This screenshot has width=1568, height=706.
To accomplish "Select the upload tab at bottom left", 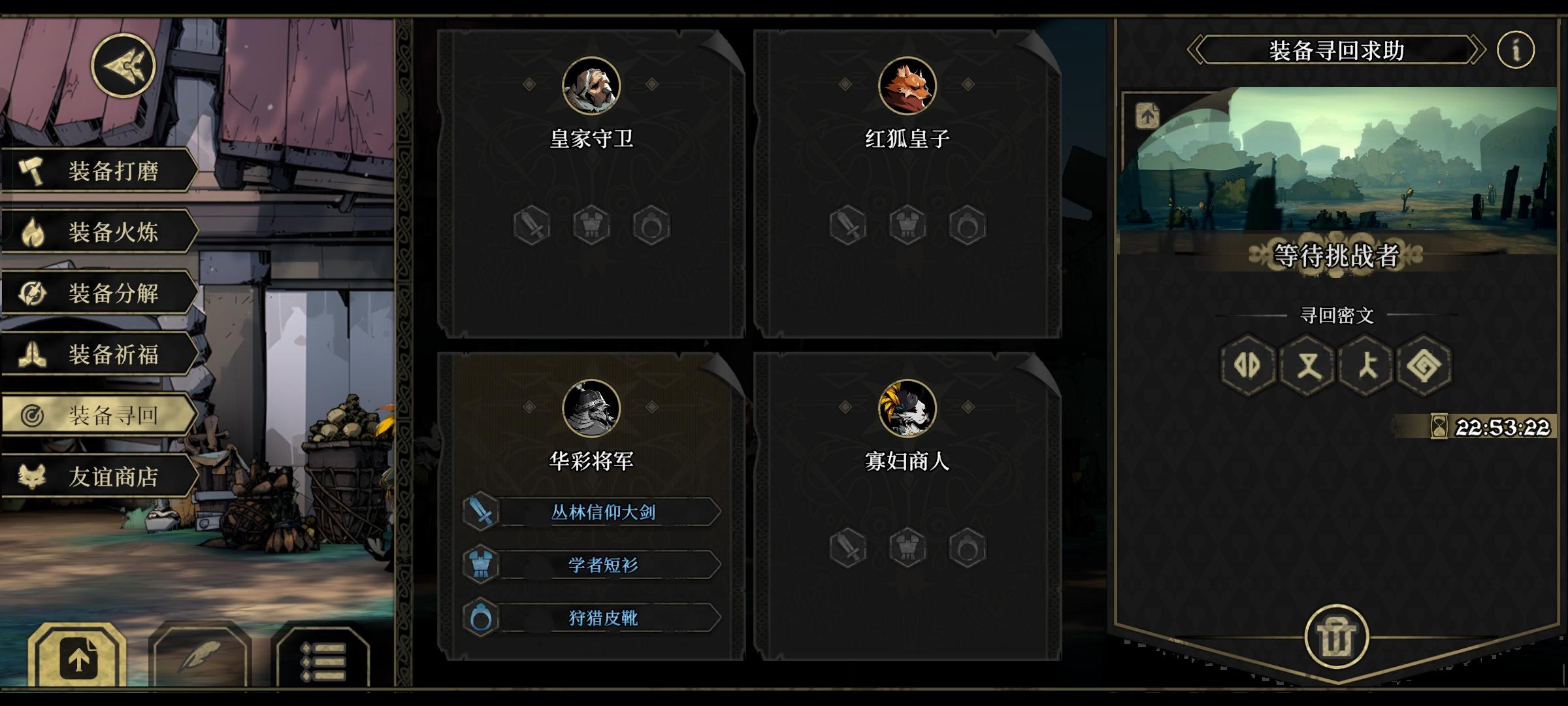I will 78,657.
